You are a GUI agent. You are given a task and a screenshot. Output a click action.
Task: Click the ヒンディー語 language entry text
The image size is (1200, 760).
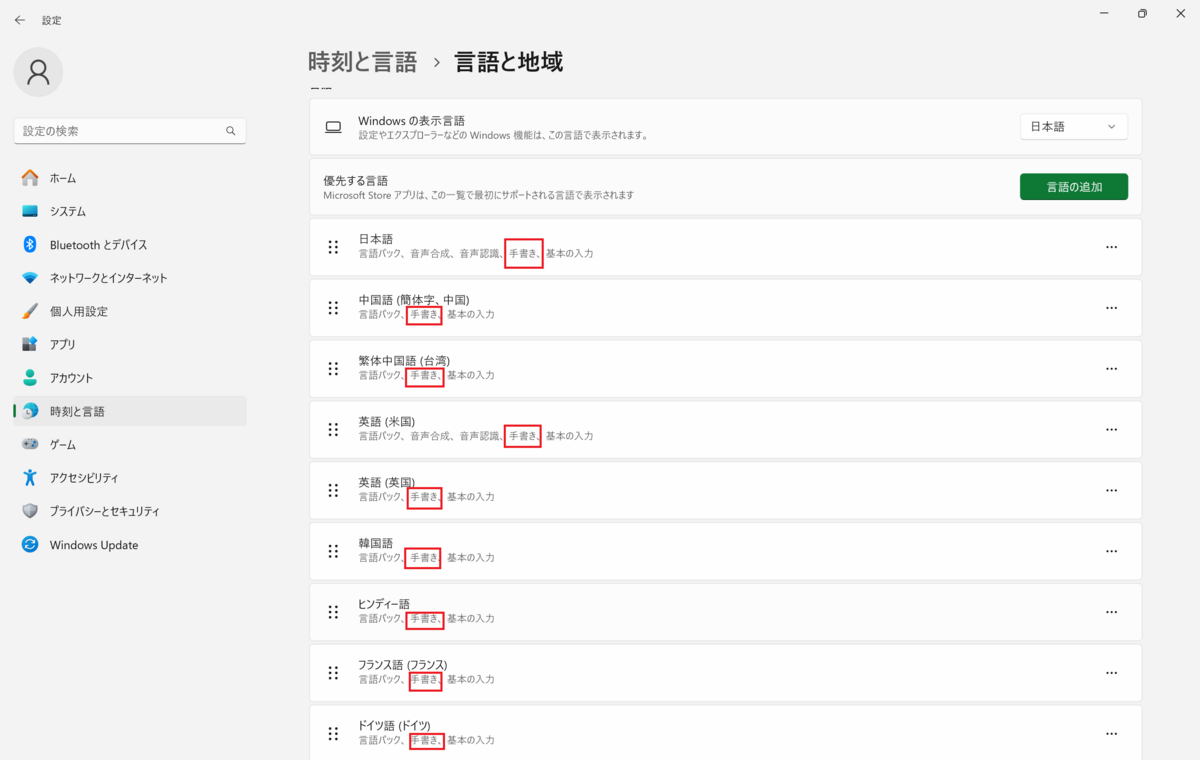coord(384,604)
